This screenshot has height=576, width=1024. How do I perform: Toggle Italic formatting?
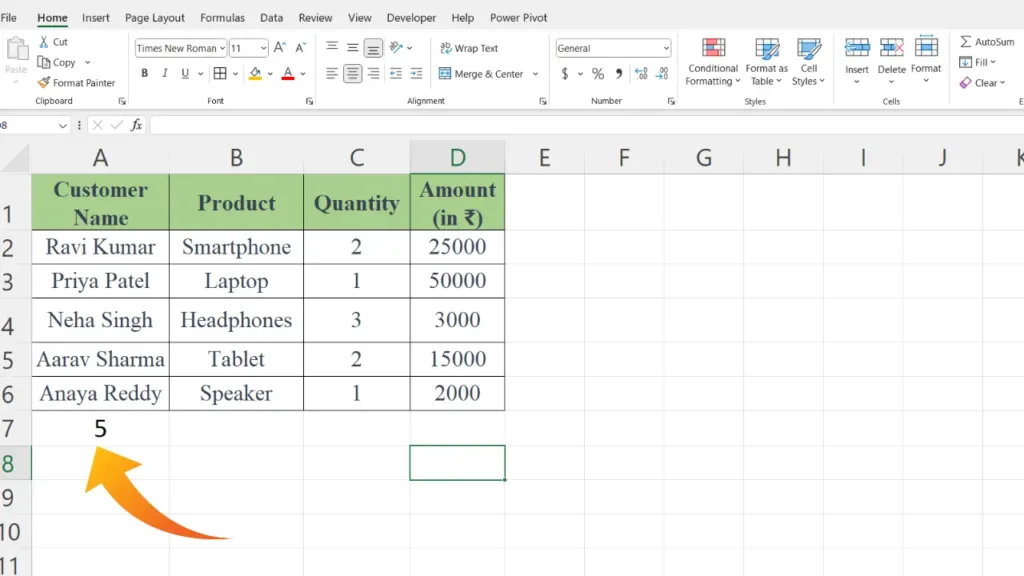coord(165,74)
